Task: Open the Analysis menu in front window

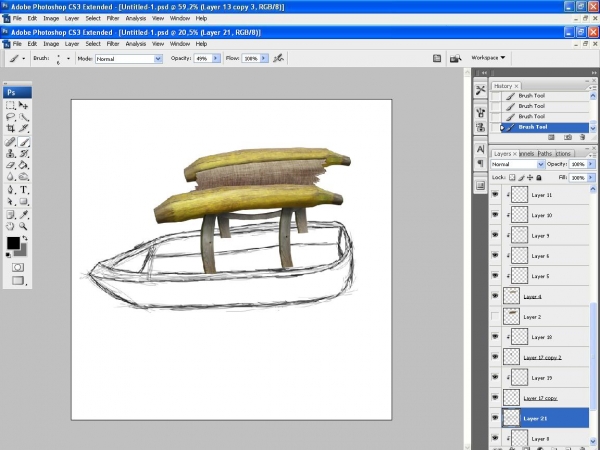Action: coord(136,44)
